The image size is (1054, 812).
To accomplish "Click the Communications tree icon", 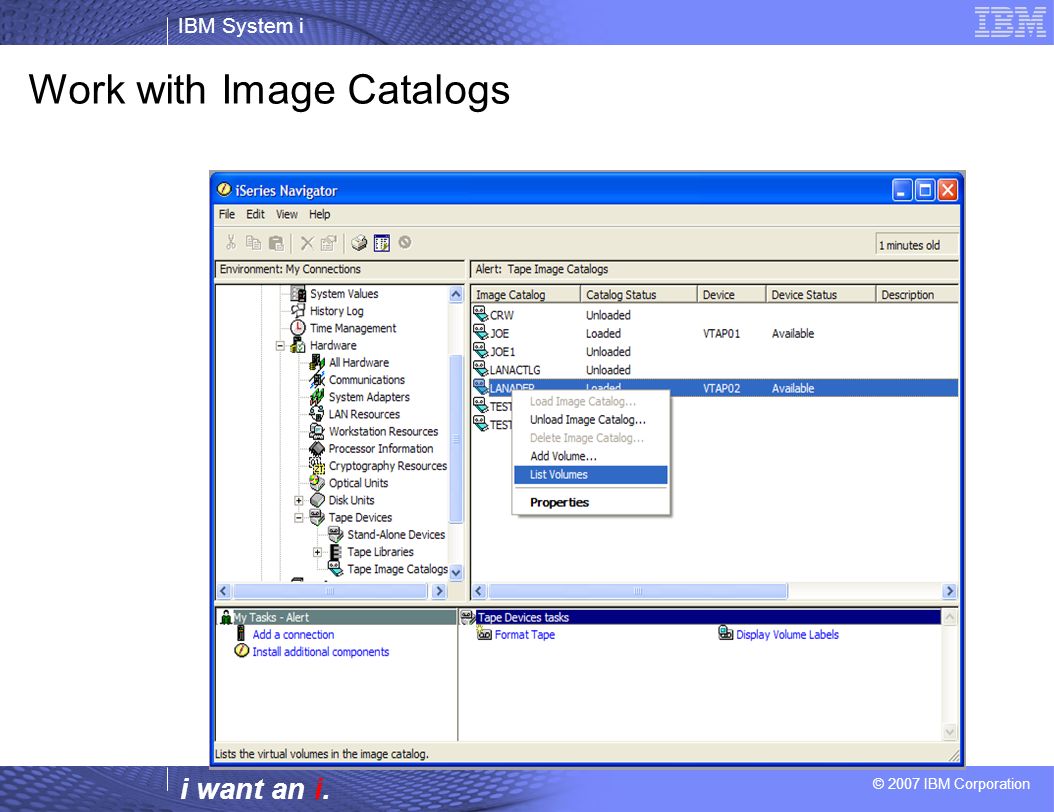I will [x=317, y=380].
